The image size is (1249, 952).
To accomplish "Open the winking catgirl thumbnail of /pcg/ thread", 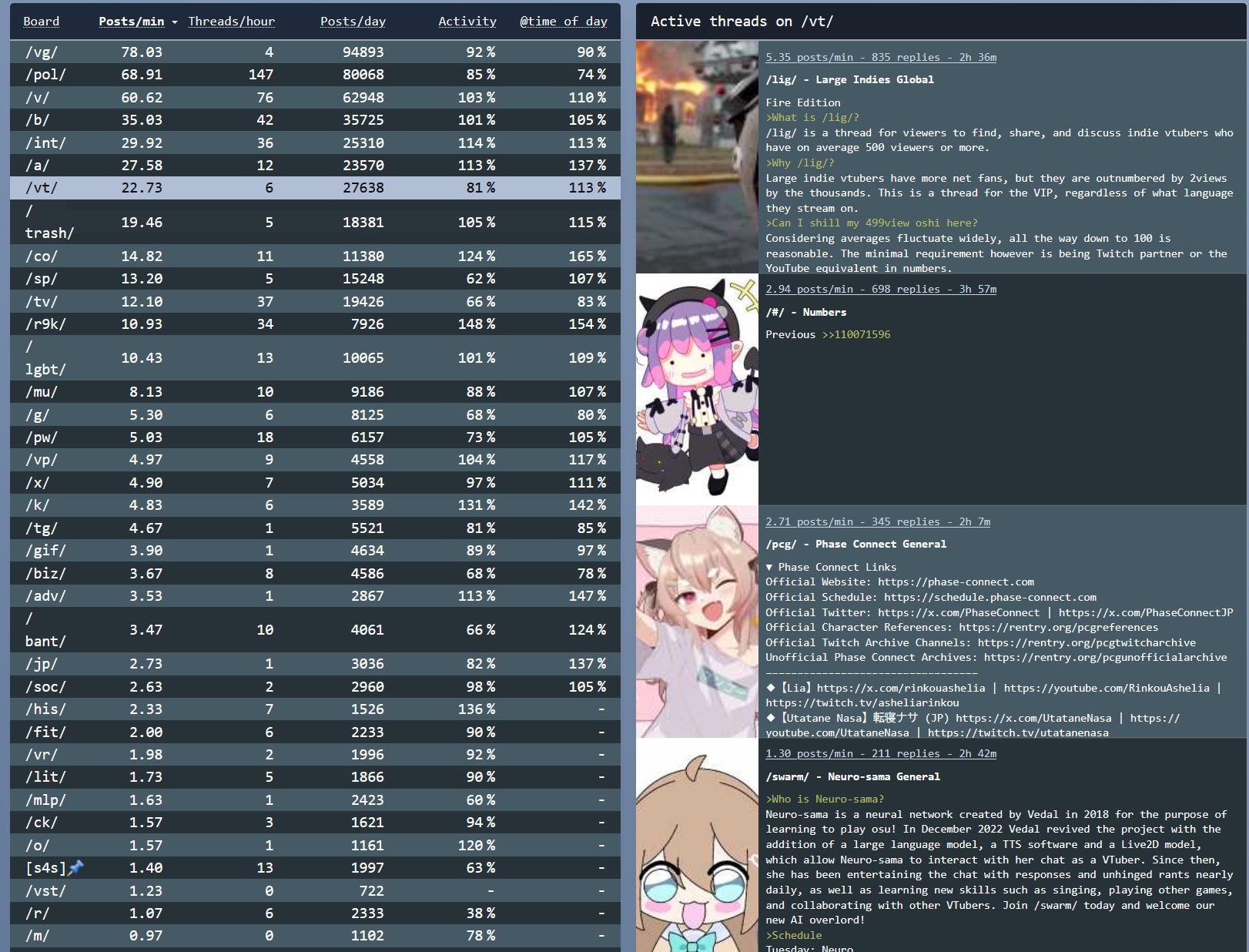I will coord(697,622).
